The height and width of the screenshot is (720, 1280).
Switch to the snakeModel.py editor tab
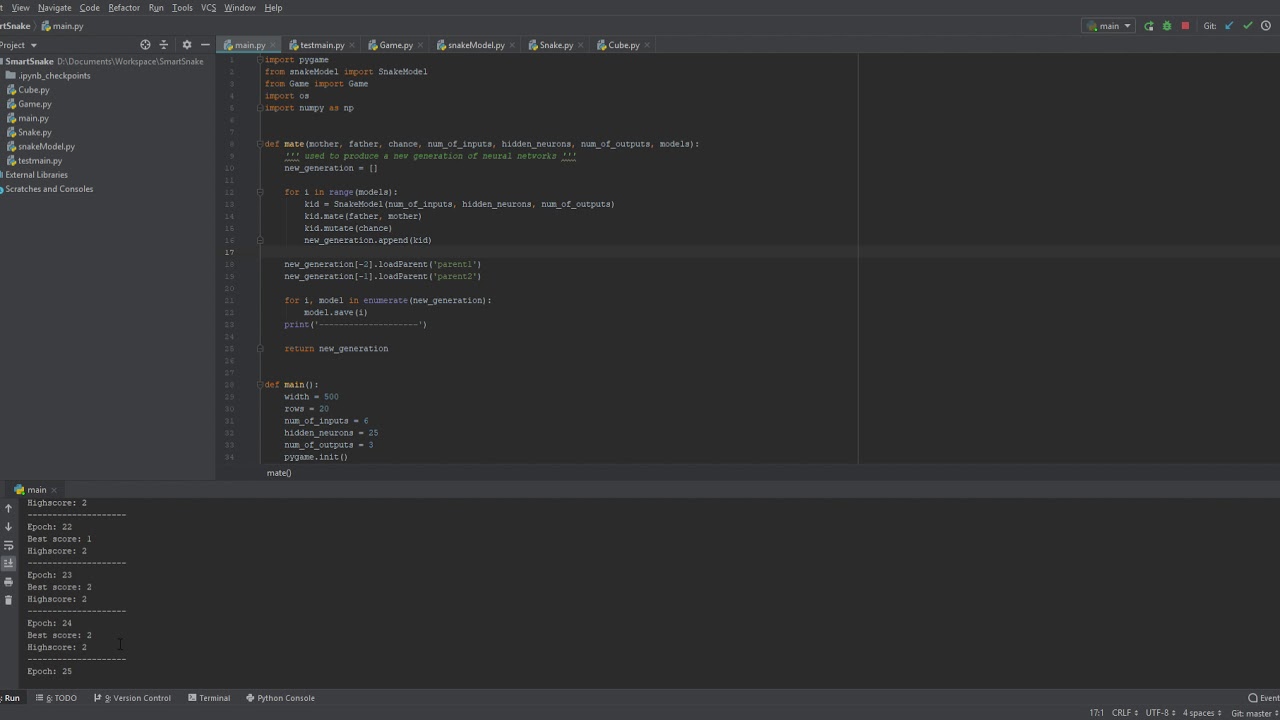tap(476, 45)
